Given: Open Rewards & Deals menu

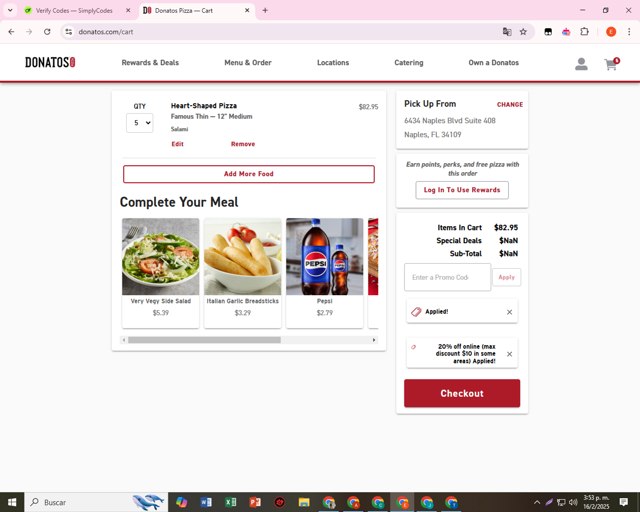Looking at the screenshot, I should pyautogui.click(x=150, y=62).
